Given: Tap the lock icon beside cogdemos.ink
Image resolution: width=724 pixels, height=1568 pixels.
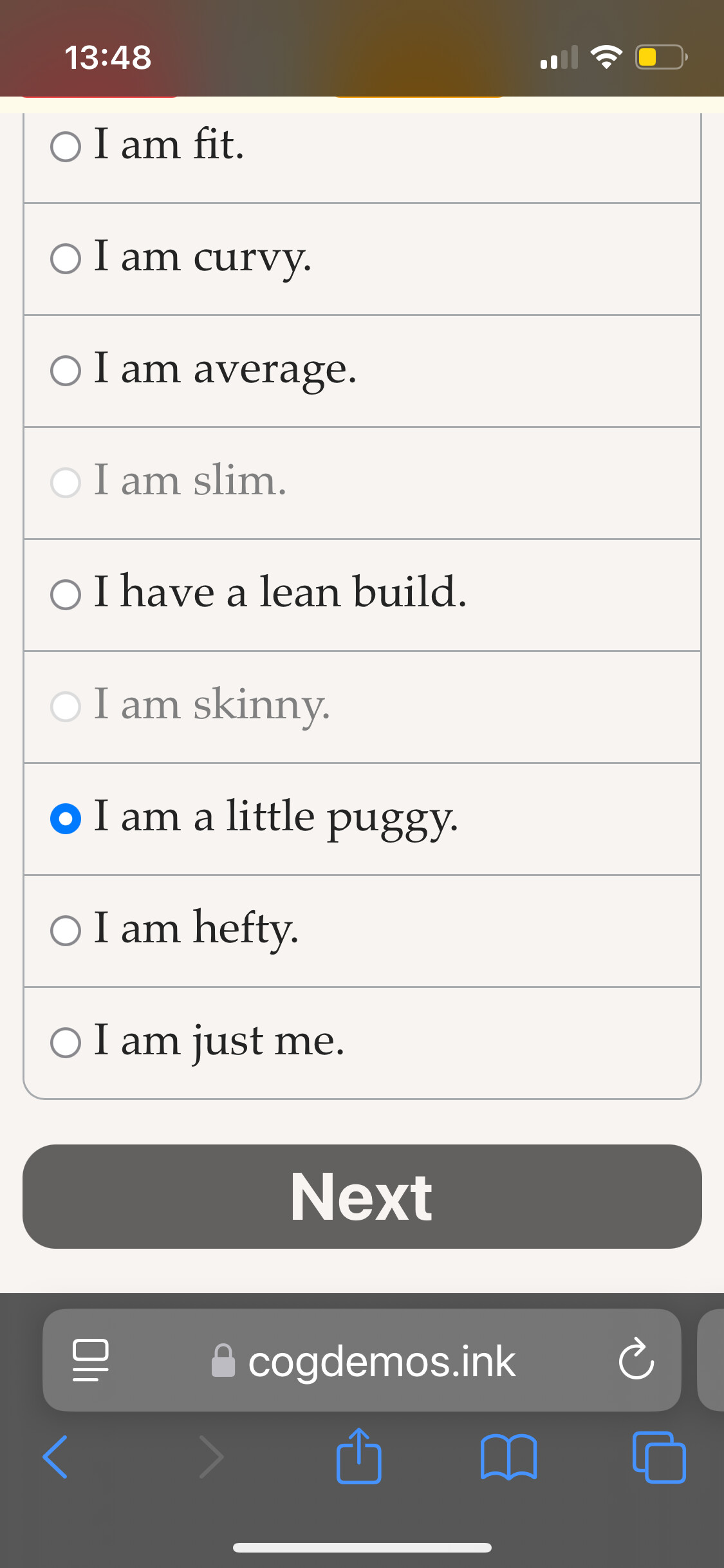Looking at the screenshot, I should [223, 1360].
